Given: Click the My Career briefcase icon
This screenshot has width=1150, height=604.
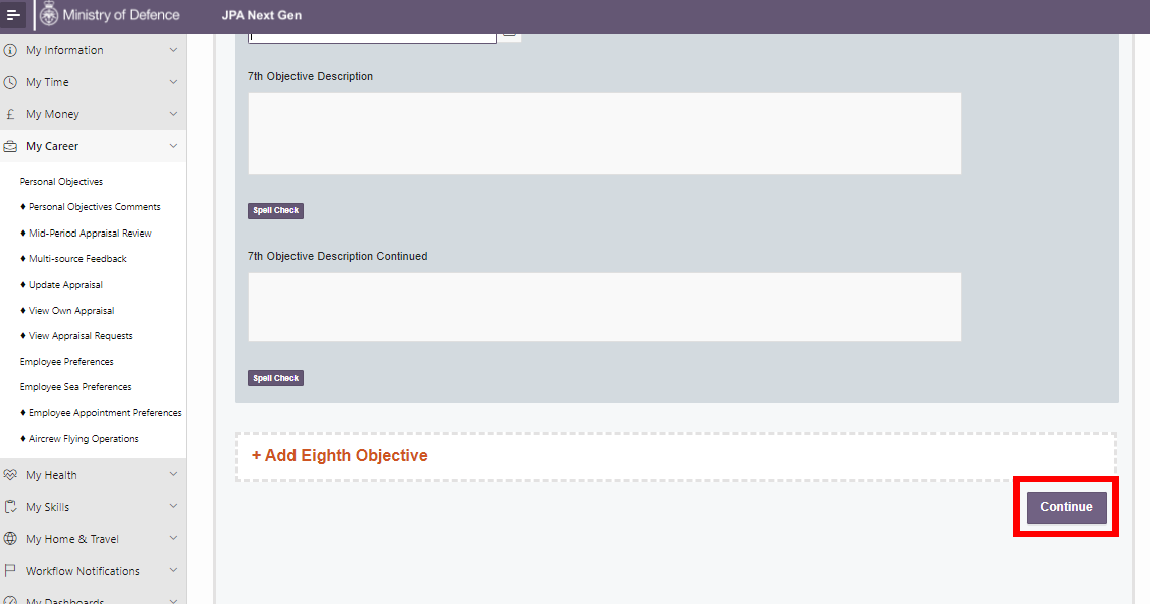Looking at the screenshot, I should point(10,146).
